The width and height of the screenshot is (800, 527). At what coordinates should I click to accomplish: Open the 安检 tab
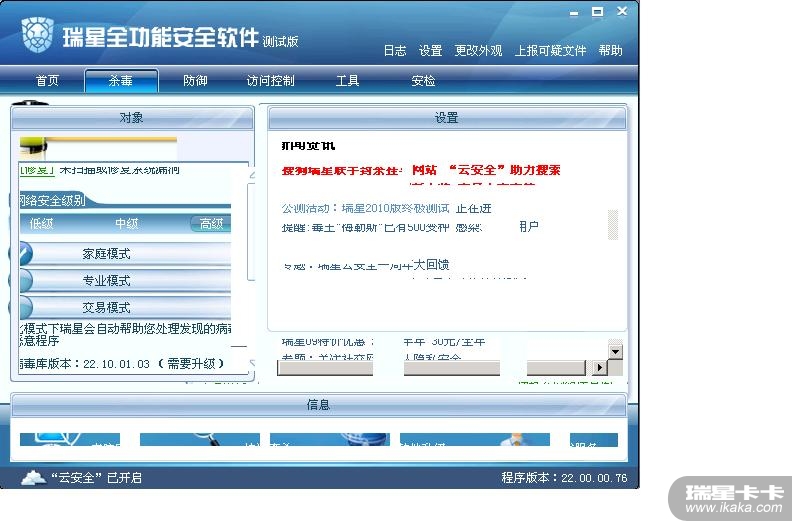click(x=423, y=81)
